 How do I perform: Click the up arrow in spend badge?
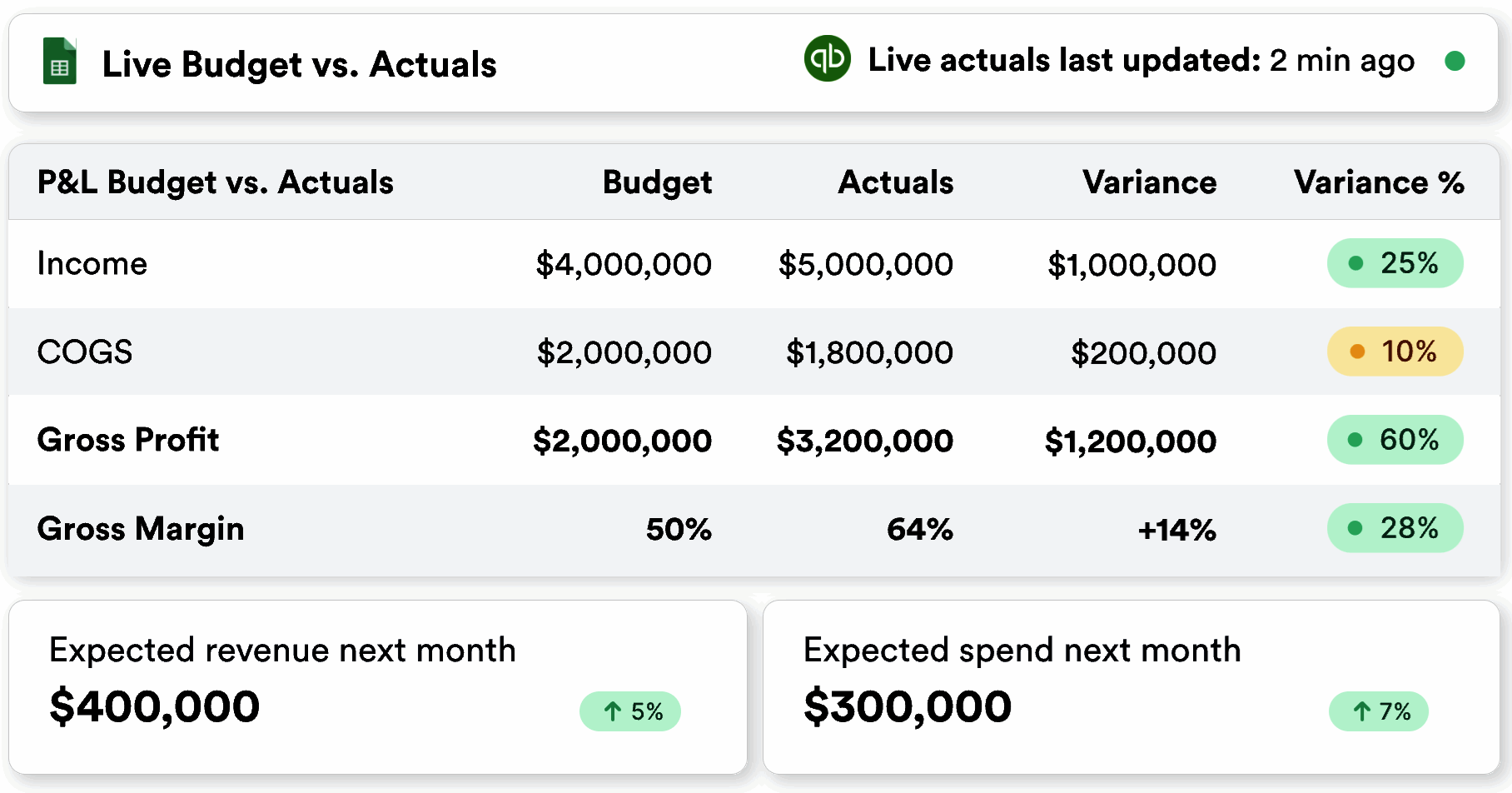[x=1361, y=711]
